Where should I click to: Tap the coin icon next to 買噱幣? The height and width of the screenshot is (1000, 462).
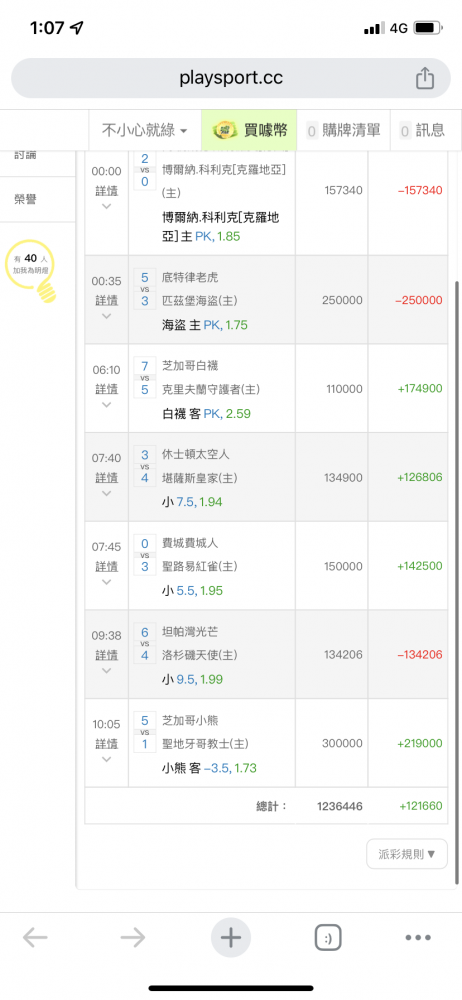point(225,130)
